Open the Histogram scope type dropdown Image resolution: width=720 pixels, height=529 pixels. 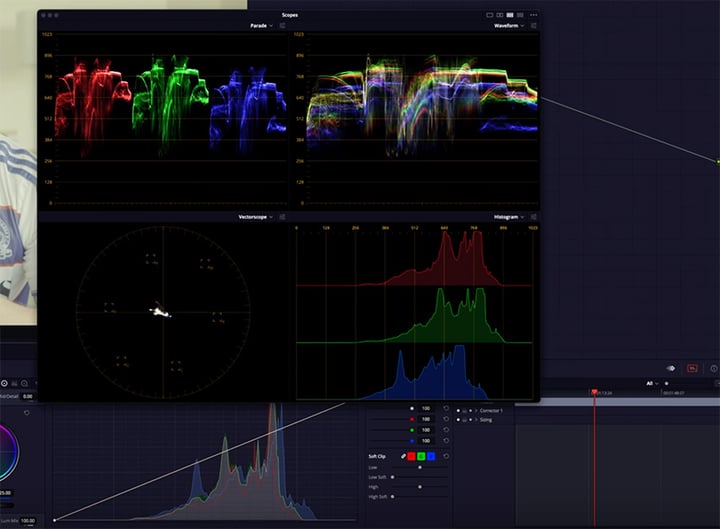pyautogui.click(x=509, y=217)
